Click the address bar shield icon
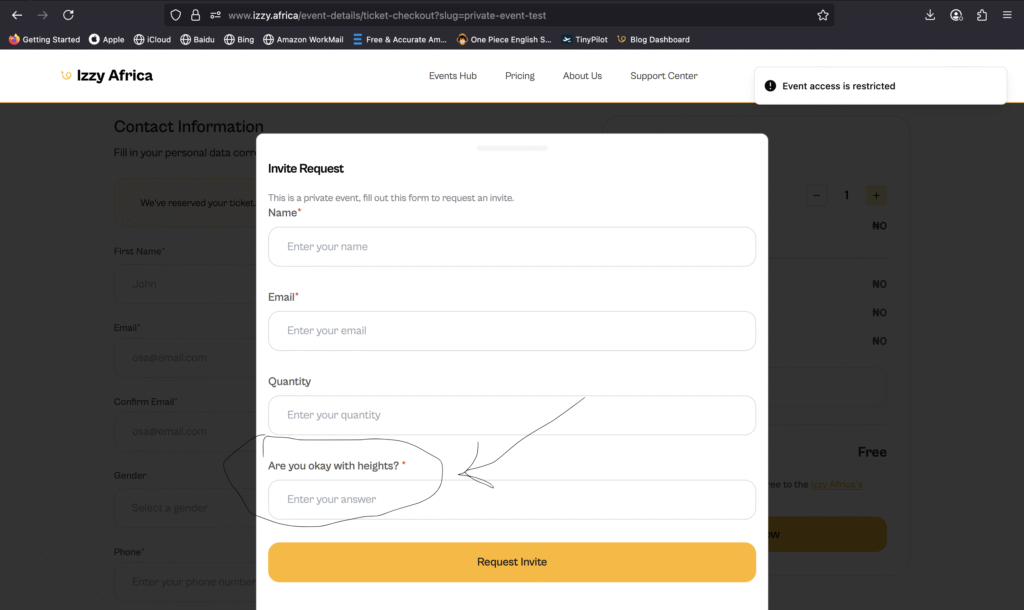1024x610 pixels. pyautogui.click(x=176, y=15)
